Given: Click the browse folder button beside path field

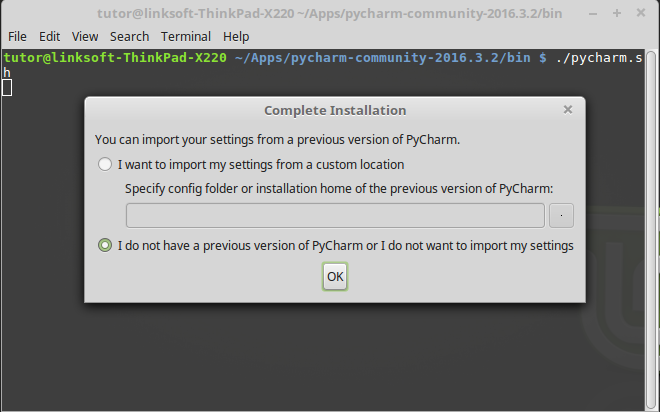Looking at the screenshot, I should tap(561, 215).
